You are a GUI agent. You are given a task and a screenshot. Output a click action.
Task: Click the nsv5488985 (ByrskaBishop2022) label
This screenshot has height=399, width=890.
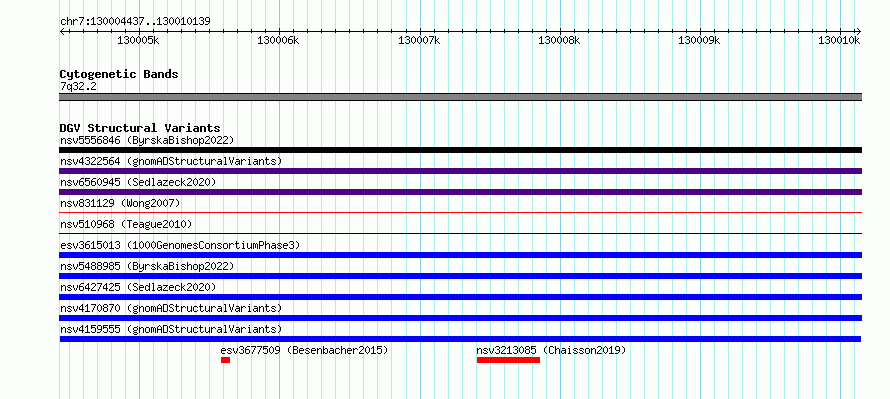pyautogui.click(x=147, y=266)
